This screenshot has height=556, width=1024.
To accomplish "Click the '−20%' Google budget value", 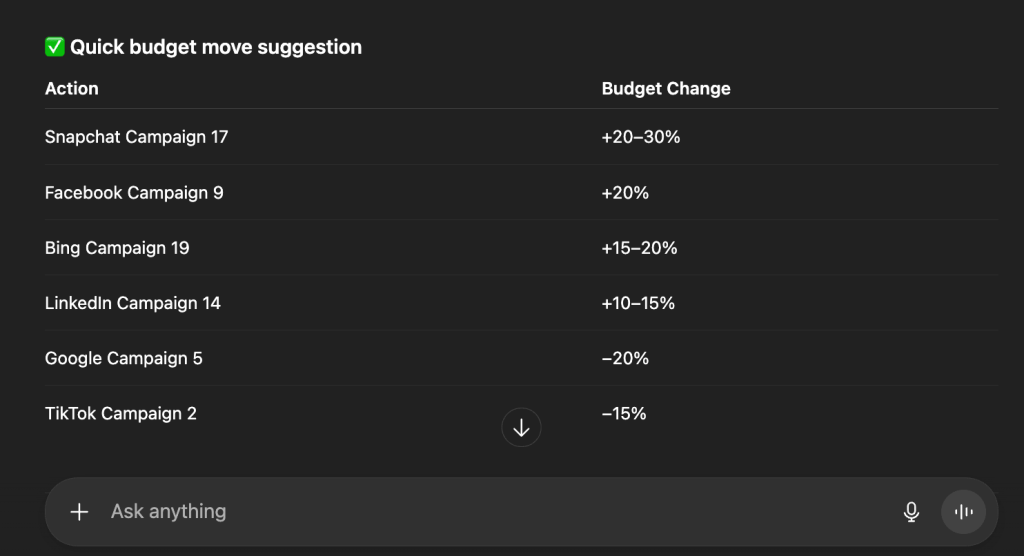I will pos(625,358).
